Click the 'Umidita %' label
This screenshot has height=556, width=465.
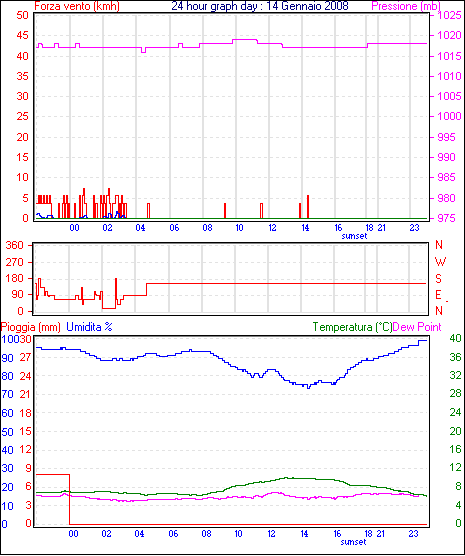pos(89,327)
